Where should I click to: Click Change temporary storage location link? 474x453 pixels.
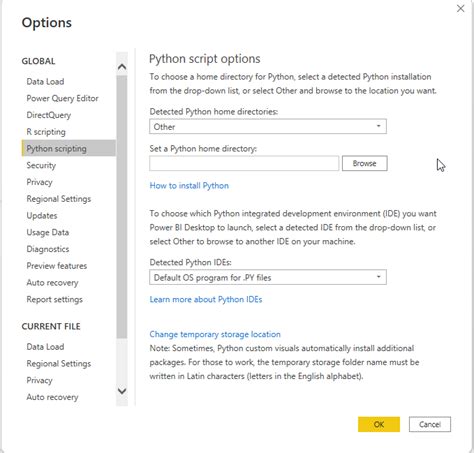[x=215, y=334]
